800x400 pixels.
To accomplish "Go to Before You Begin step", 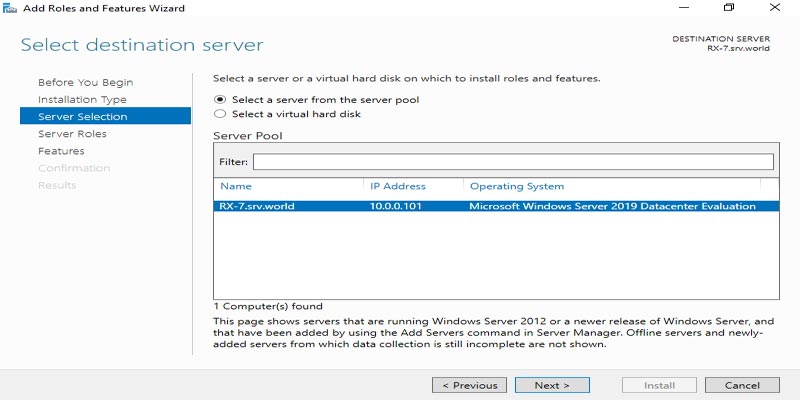I will tap(86, 82).
